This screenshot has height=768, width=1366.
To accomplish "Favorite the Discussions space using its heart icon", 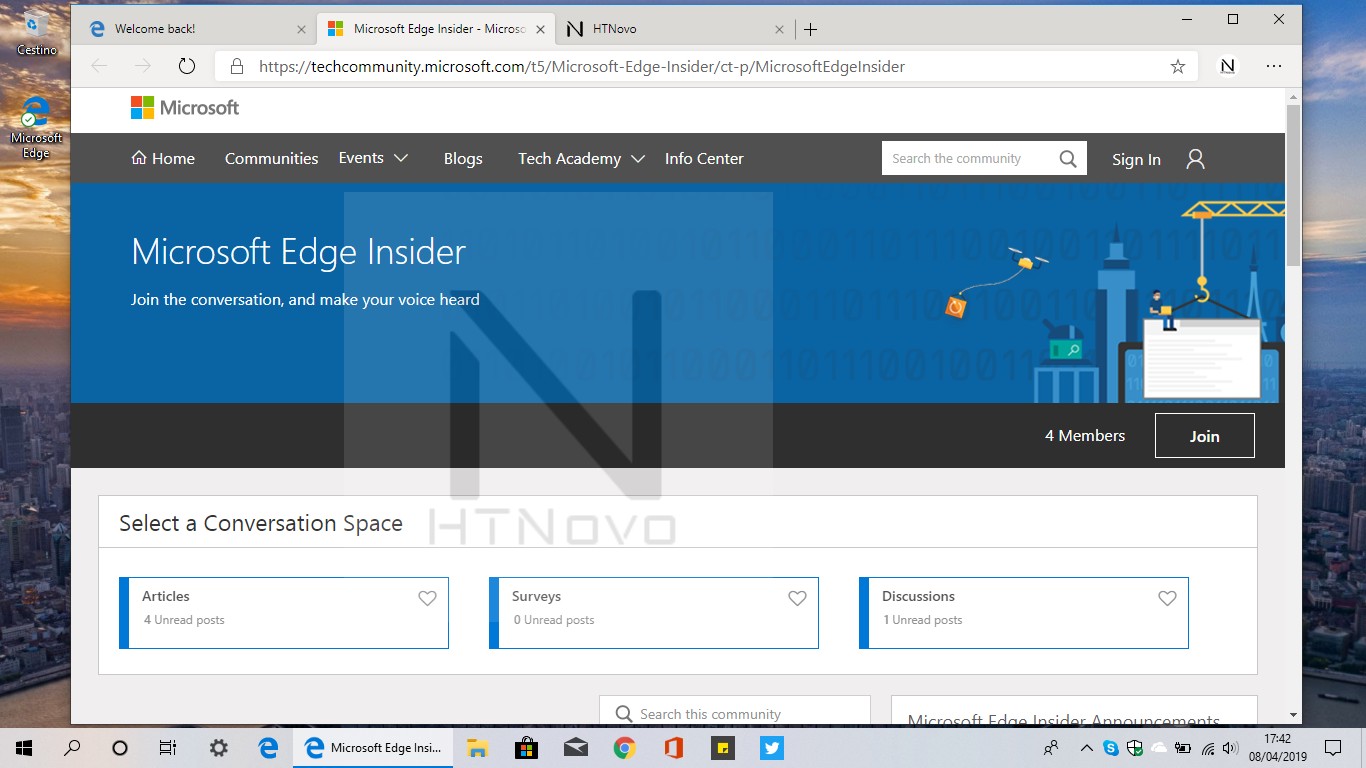I will click(x=1167, y=598).
